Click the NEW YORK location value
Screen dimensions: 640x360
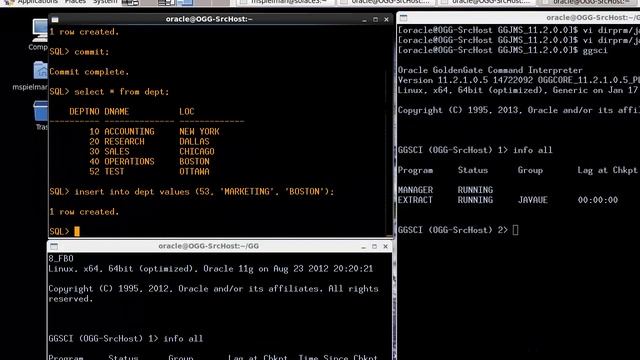199,131
